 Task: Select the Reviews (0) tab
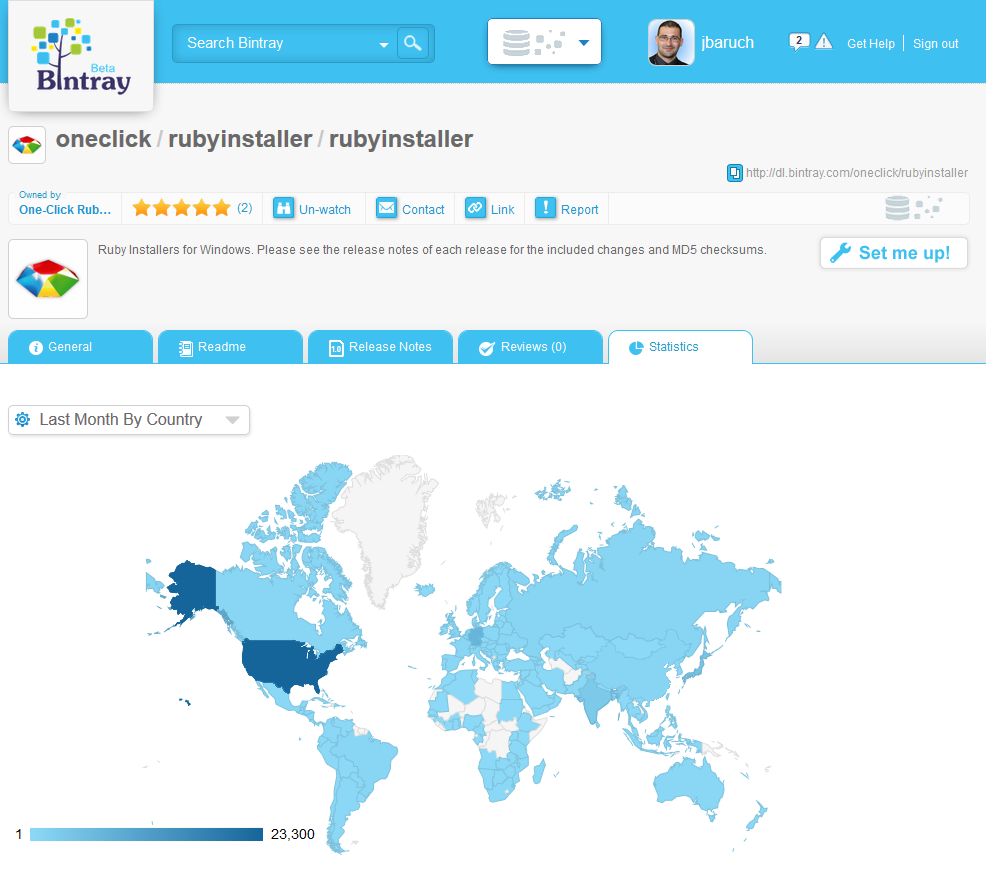click(530, 347)
